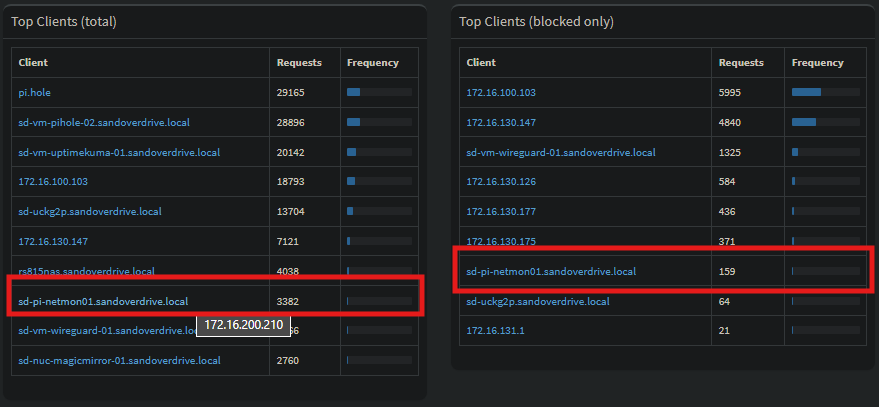Click Frequency header in Top Clients (total)
The width and height of the screenshot is (879, 407).
(x=373, y=63)
